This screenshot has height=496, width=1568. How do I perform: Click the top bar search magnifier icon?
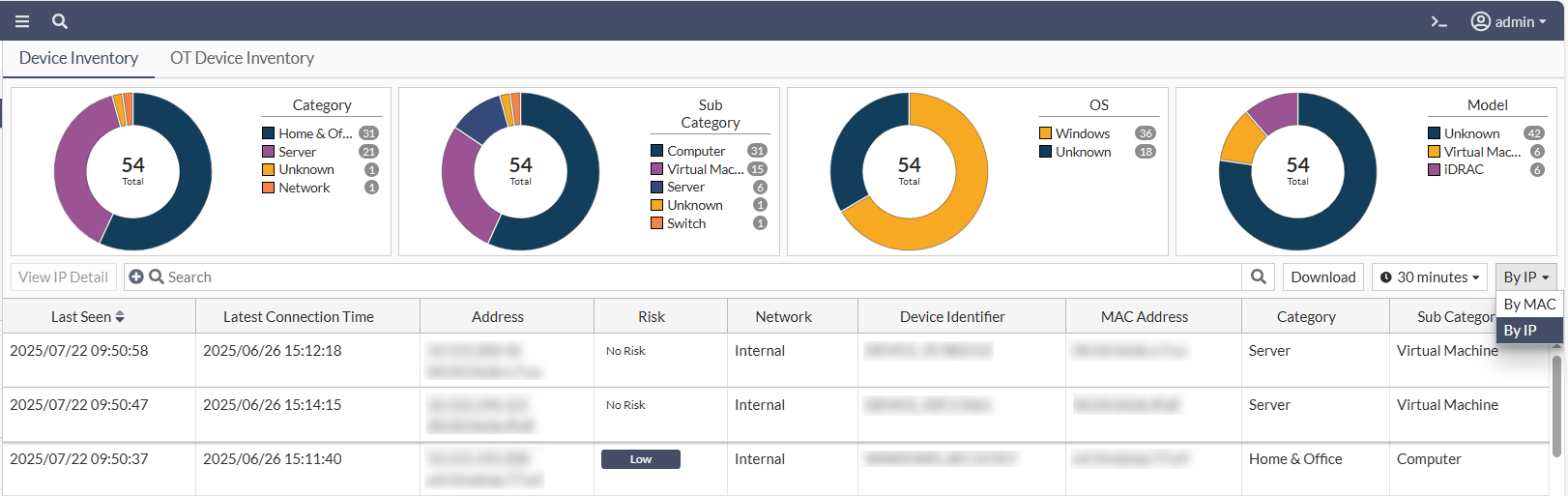pos(60,21)
